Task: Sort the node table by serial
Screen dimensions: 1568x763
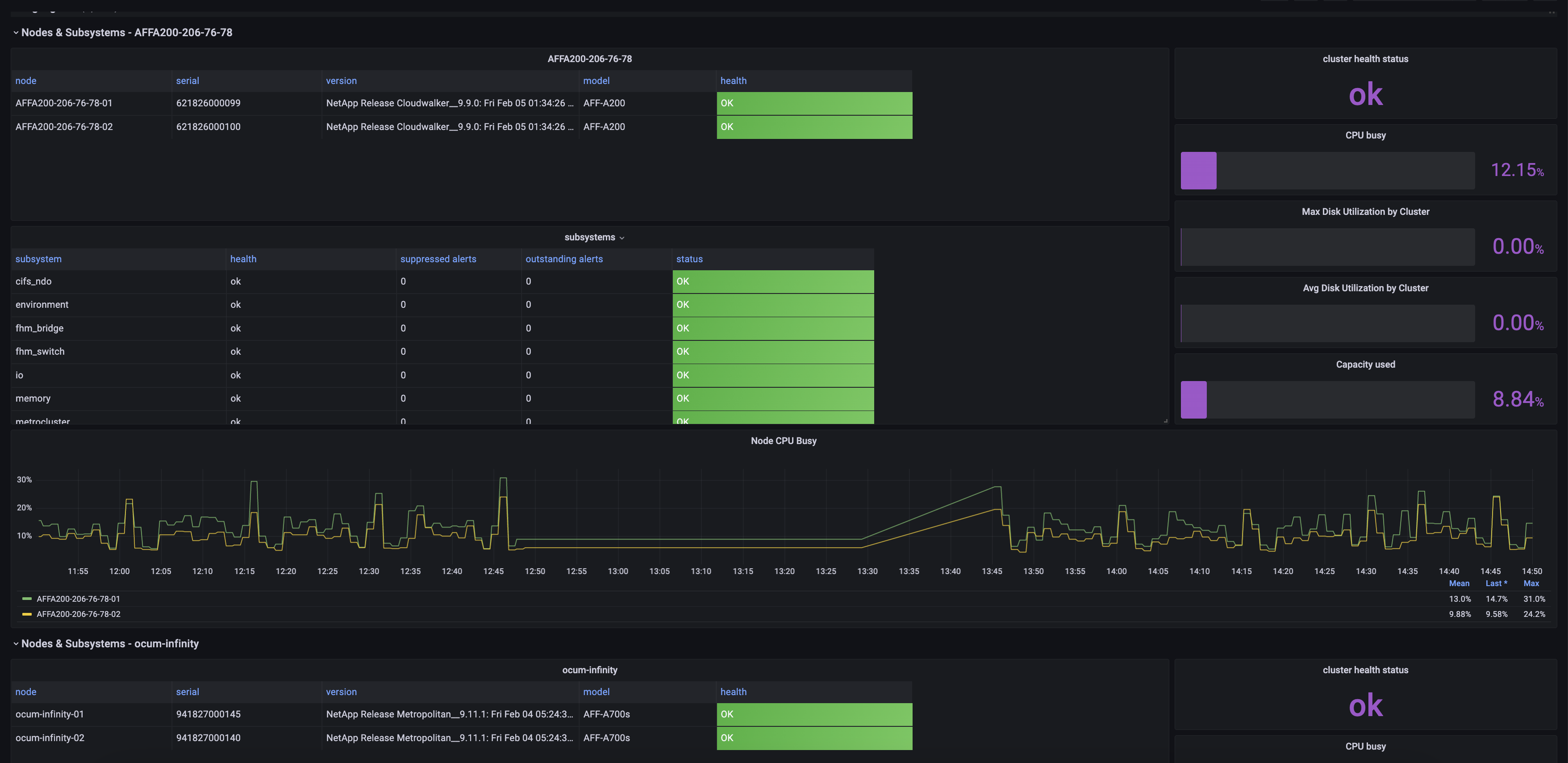Action: 188,80
